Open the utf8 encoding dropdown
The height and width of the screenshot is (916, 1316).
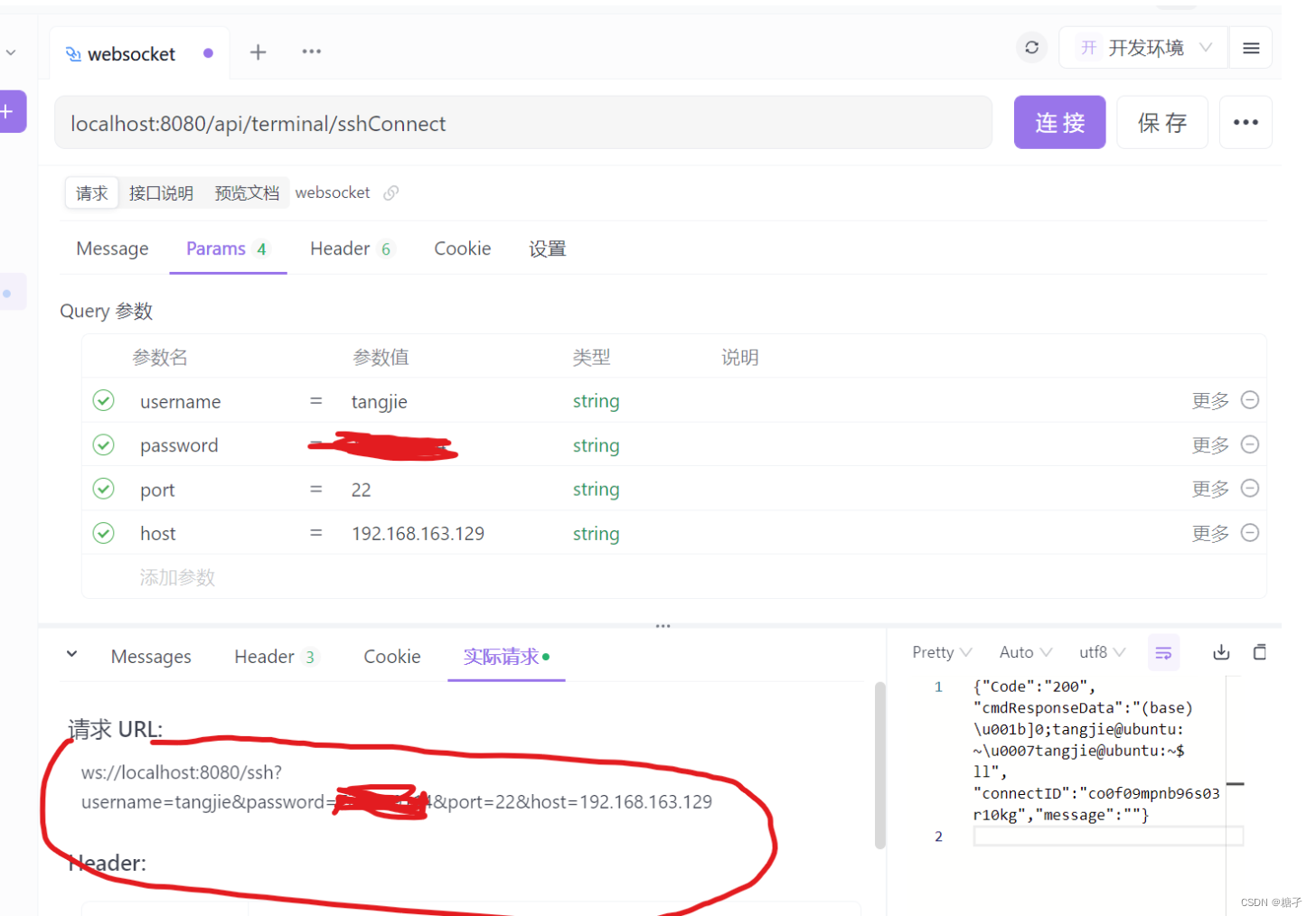1102,652
